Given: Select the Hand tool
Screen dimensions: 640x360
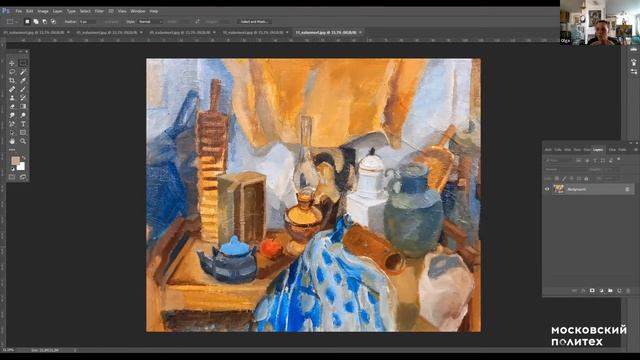Looking at the screenshot, I should (x=12, y=141).
